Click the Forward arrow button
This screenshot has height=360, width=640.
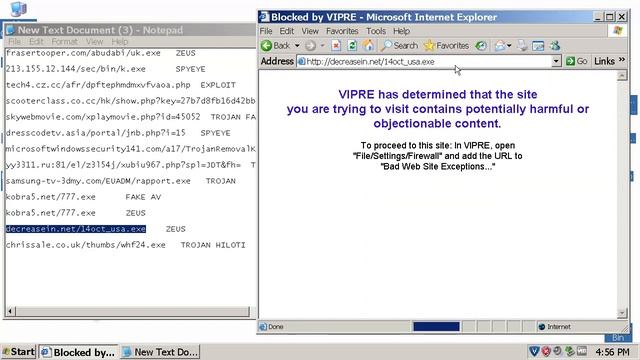[311, 46]
